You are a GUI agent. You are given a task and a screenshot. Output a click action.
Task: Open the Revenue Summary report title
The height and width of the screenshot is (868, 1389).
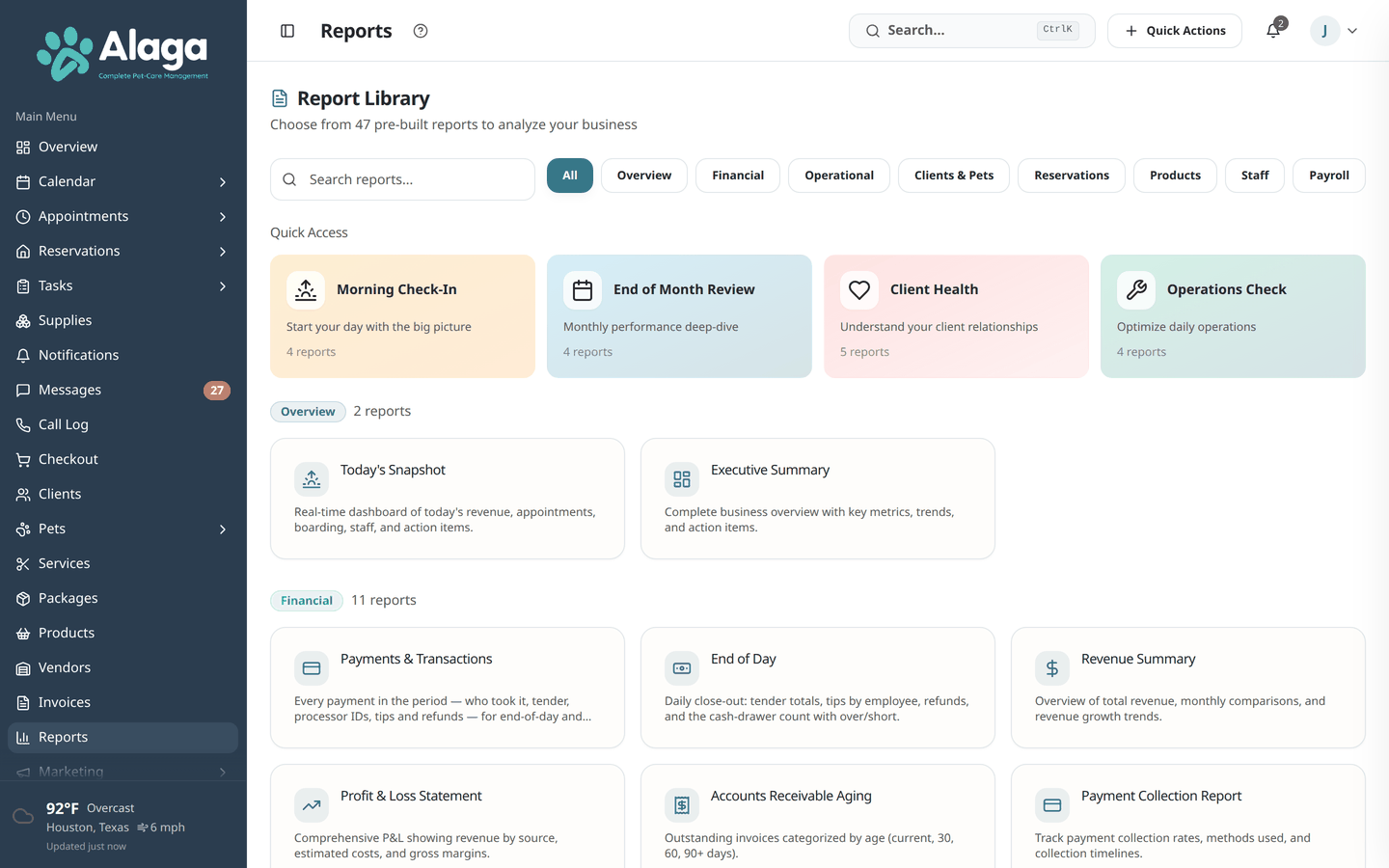click(1138, 659)
